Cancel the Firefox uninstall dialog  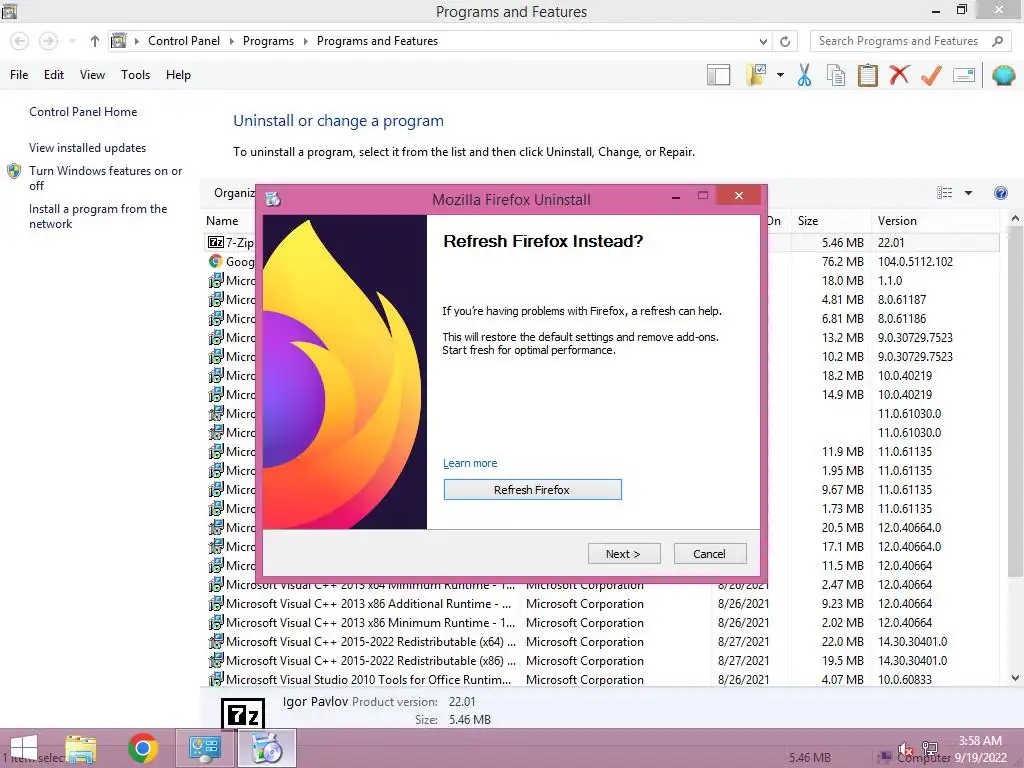(709, 554)
